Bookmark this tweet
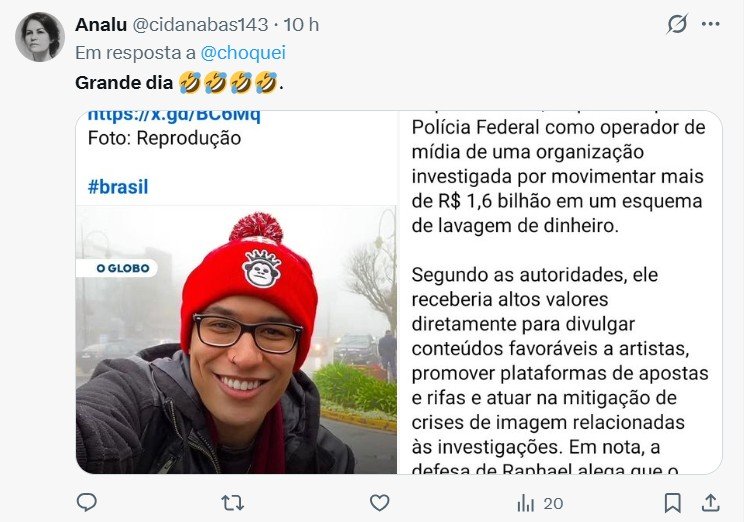Image resolution: width=745 pixels, height=522 pixels. coord(672,503)
